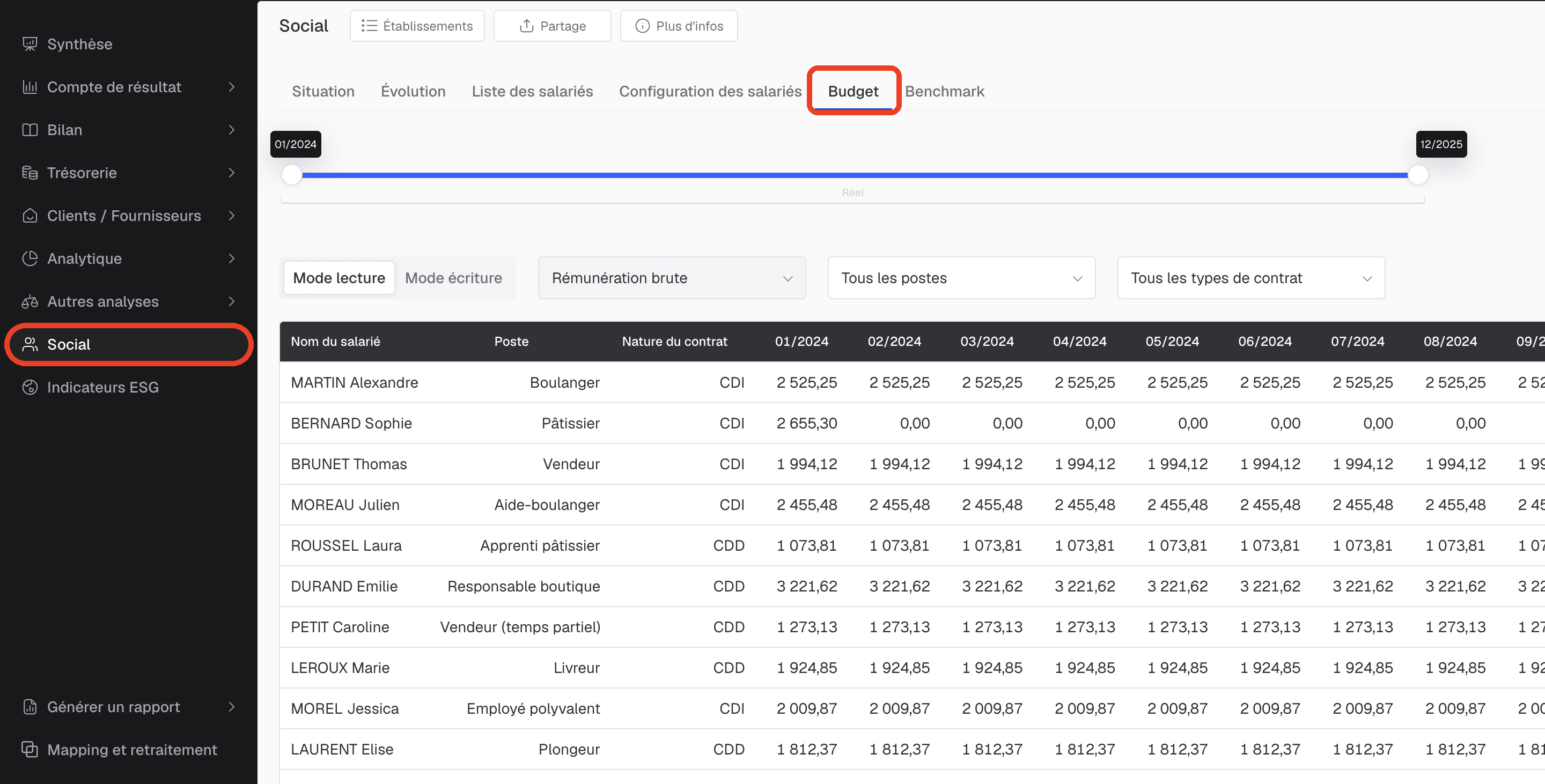The width and height of the screenshot is (1545, 784).
Task: Click the Analytique pie chart icon
Action: tap(30, 258)
